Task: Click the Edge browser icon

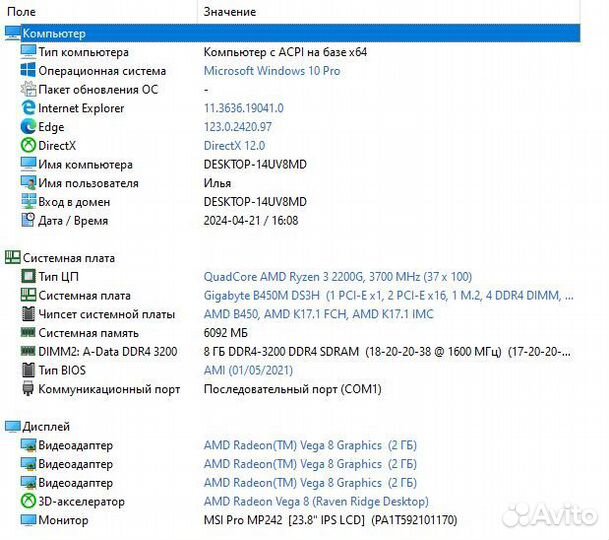Action: click(x=28, y=127)
